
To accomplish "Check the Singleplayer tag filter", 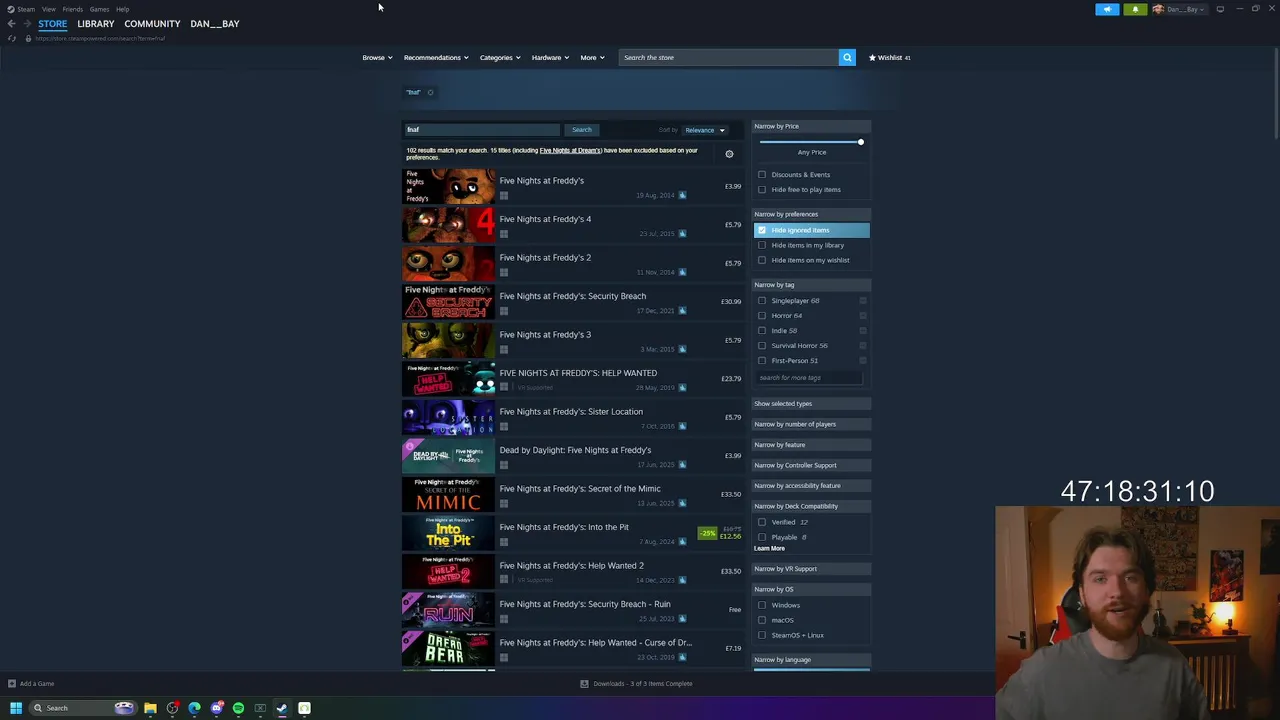I will pyautogui.click(x=762, y=301).
